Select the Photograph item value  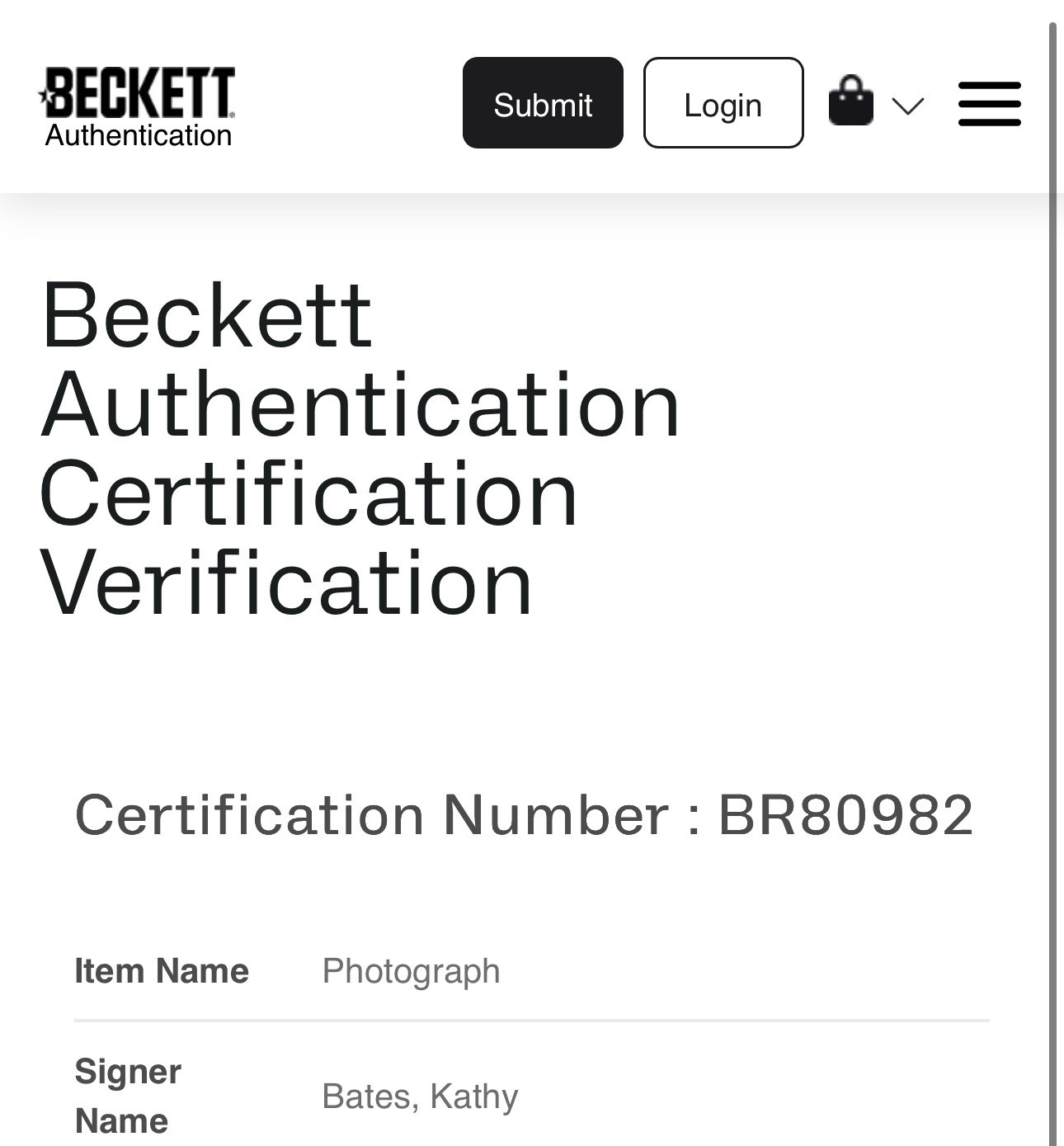click(411, 972)
